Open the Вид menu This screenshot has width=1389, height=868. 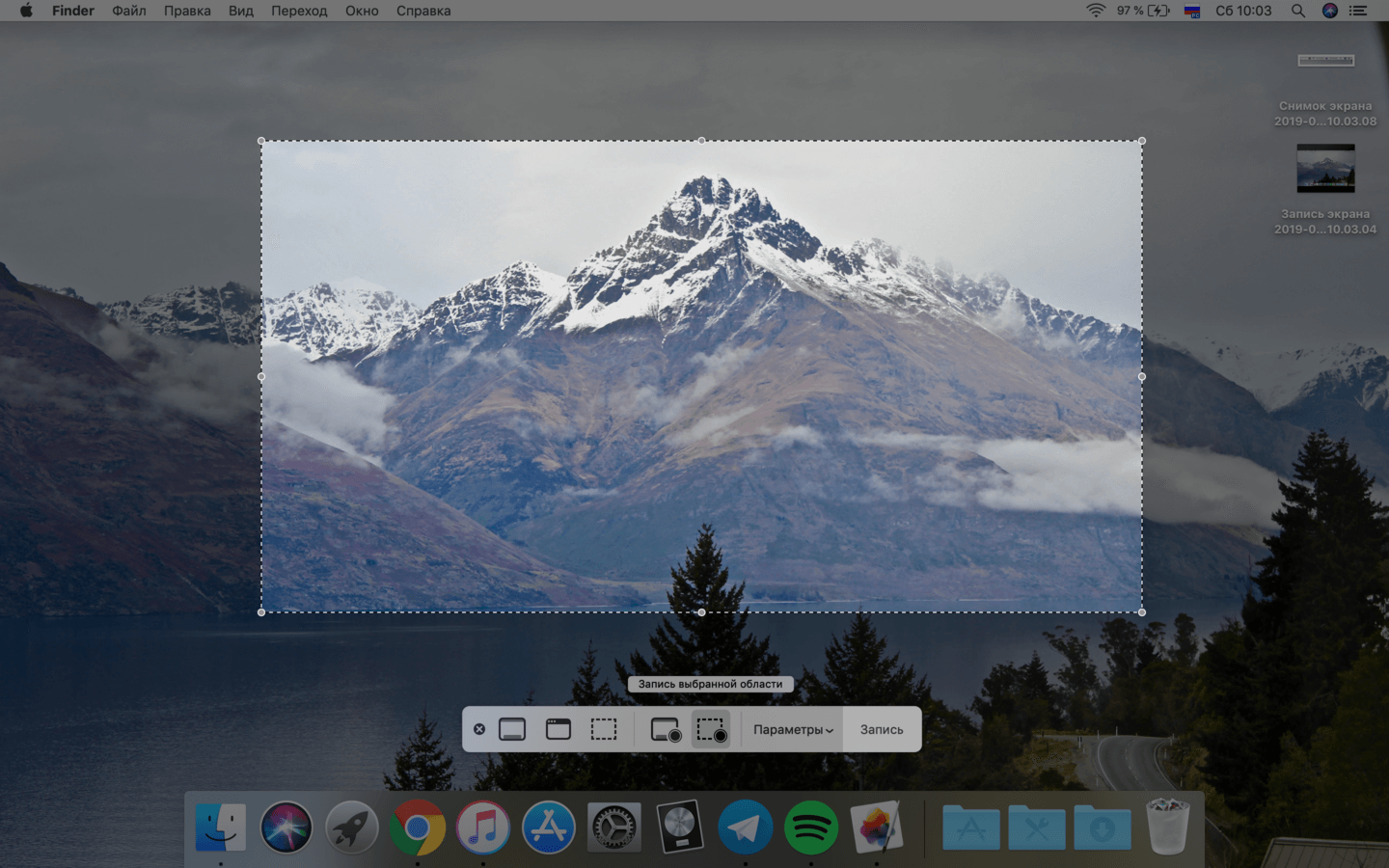[x=241, y=11]
